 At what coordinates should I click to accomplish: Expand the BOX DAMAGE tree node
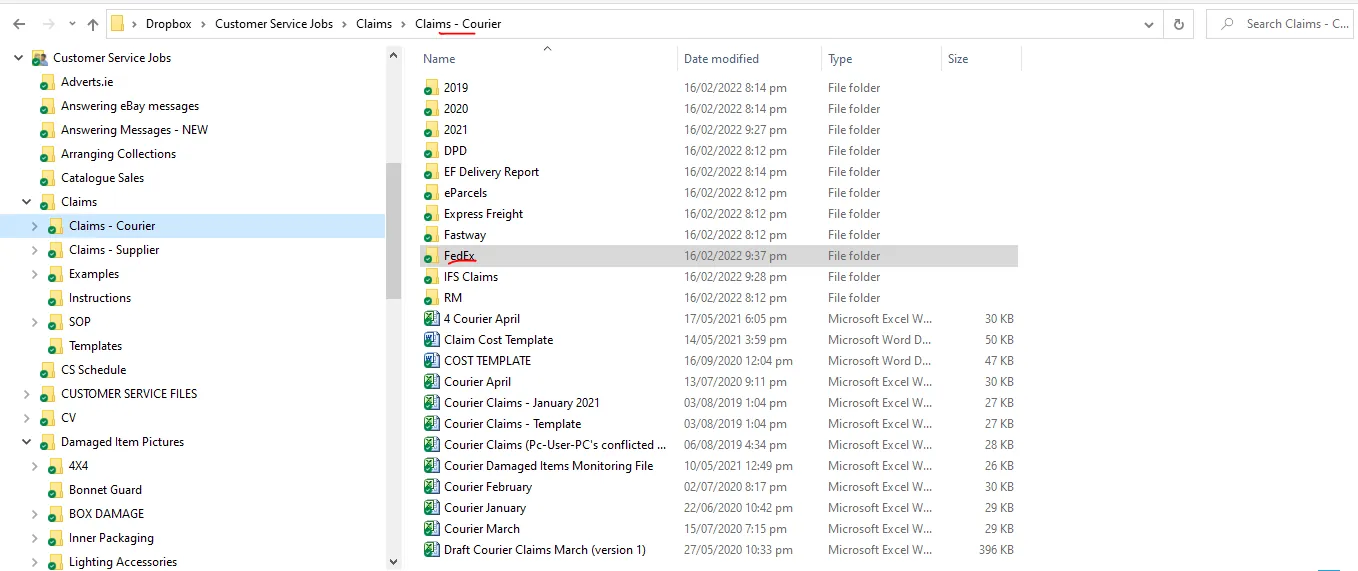click(x=35, y=514)
